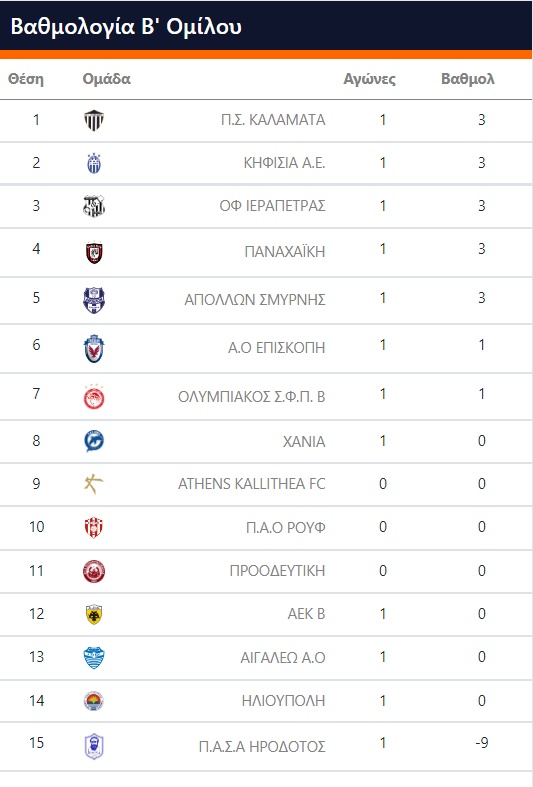Click the Ομάδα column header
533x787 pixels.
(106, 79)
